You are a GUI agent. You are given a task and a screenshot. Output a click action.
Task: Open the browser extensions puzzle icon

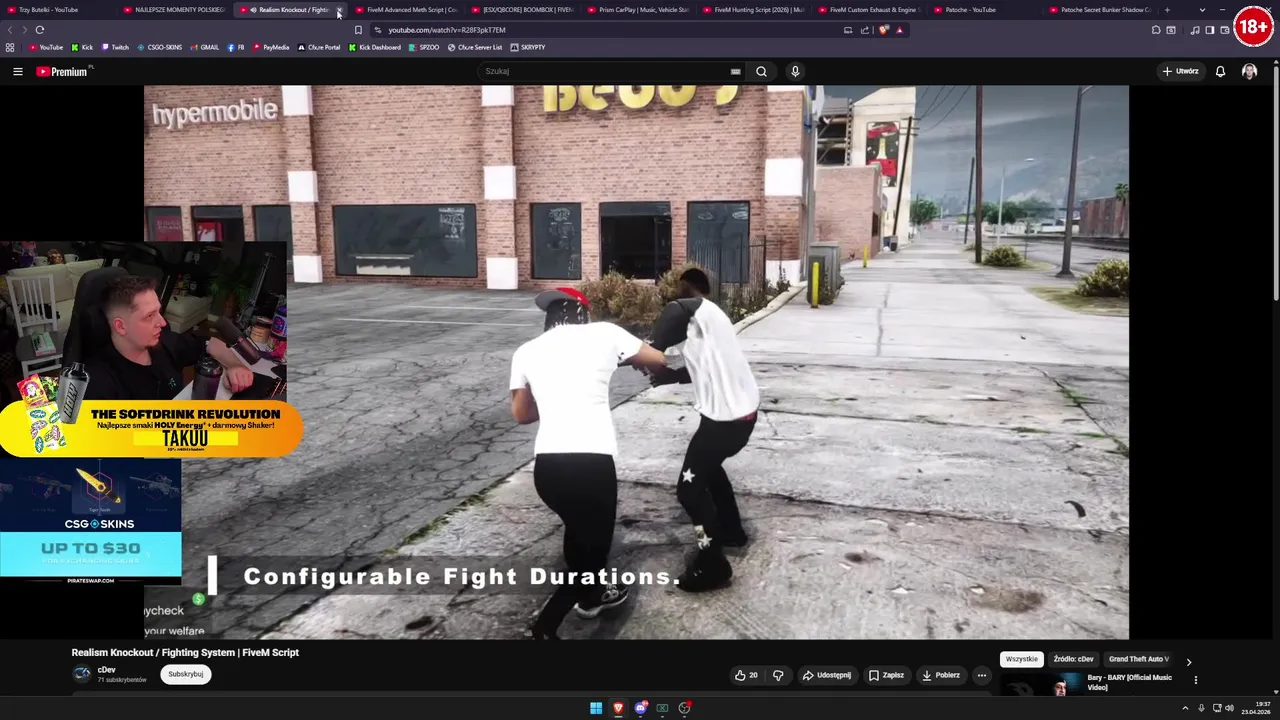pos(1156,30)
